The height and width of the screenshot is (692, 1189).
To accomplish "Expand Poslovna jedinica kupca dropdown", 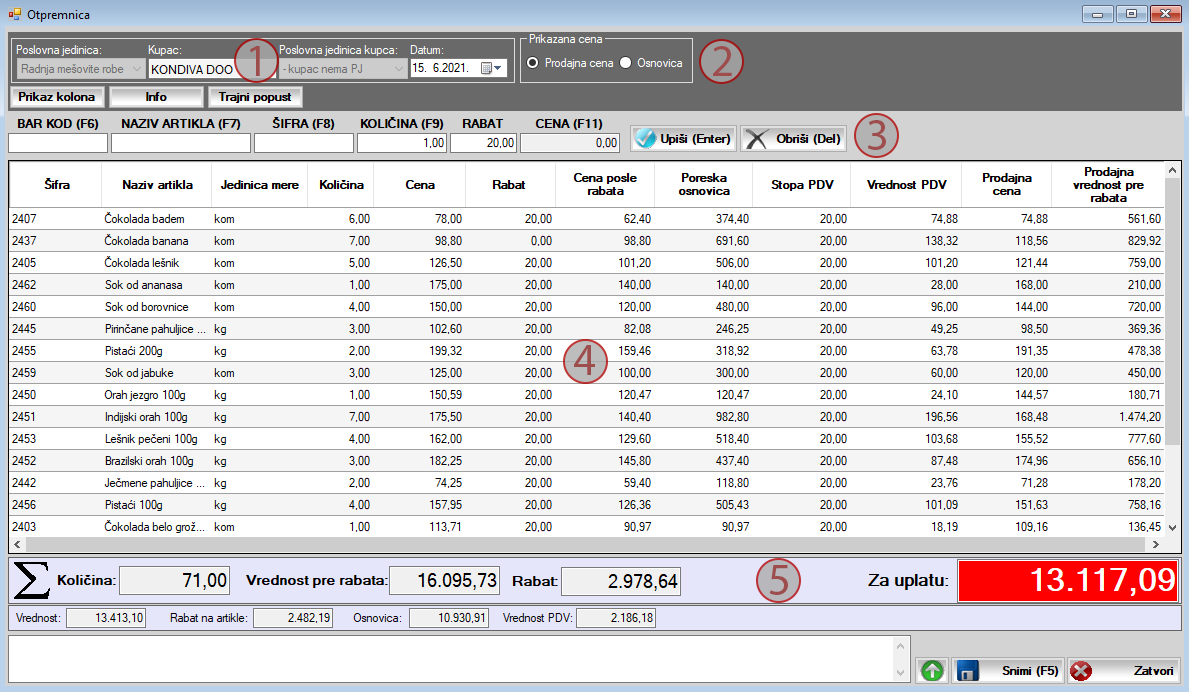I will (x=399, y=69).
